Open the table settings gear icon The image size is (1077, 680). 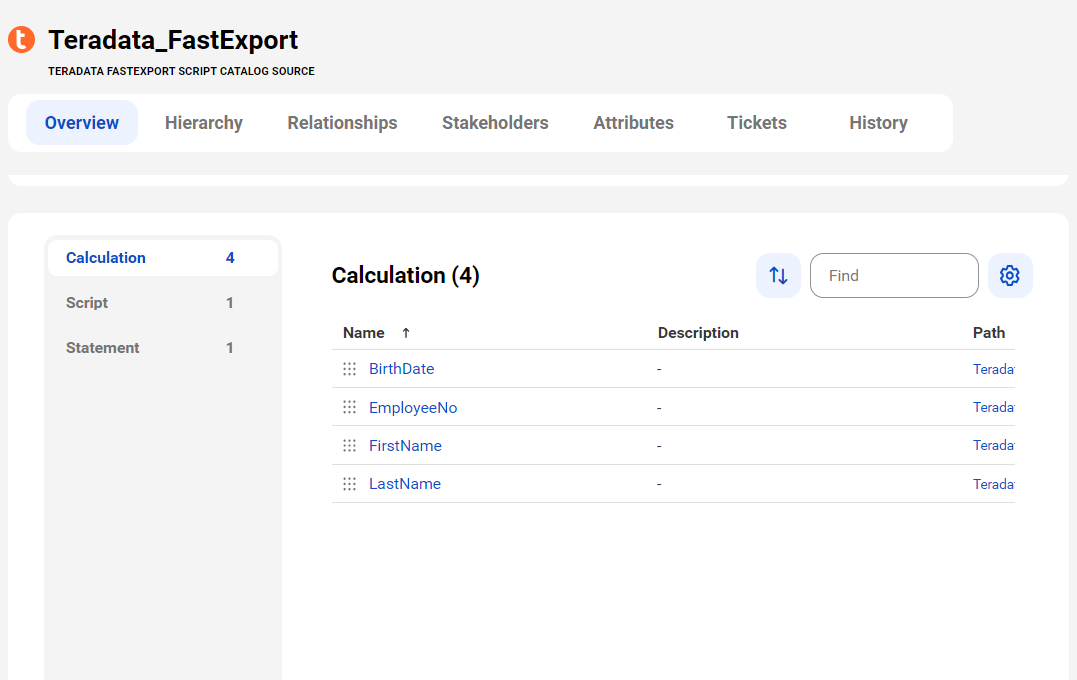pyautogui.click(x=1010, y=275)
